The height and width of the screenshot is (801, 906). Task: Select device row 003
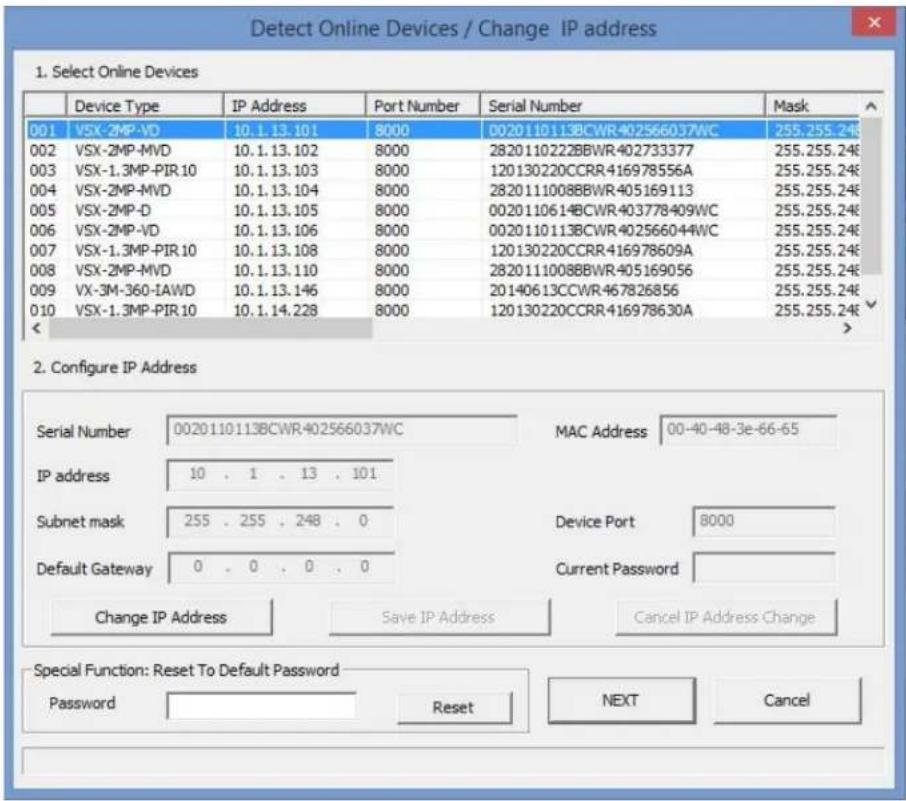click(443, 170)
